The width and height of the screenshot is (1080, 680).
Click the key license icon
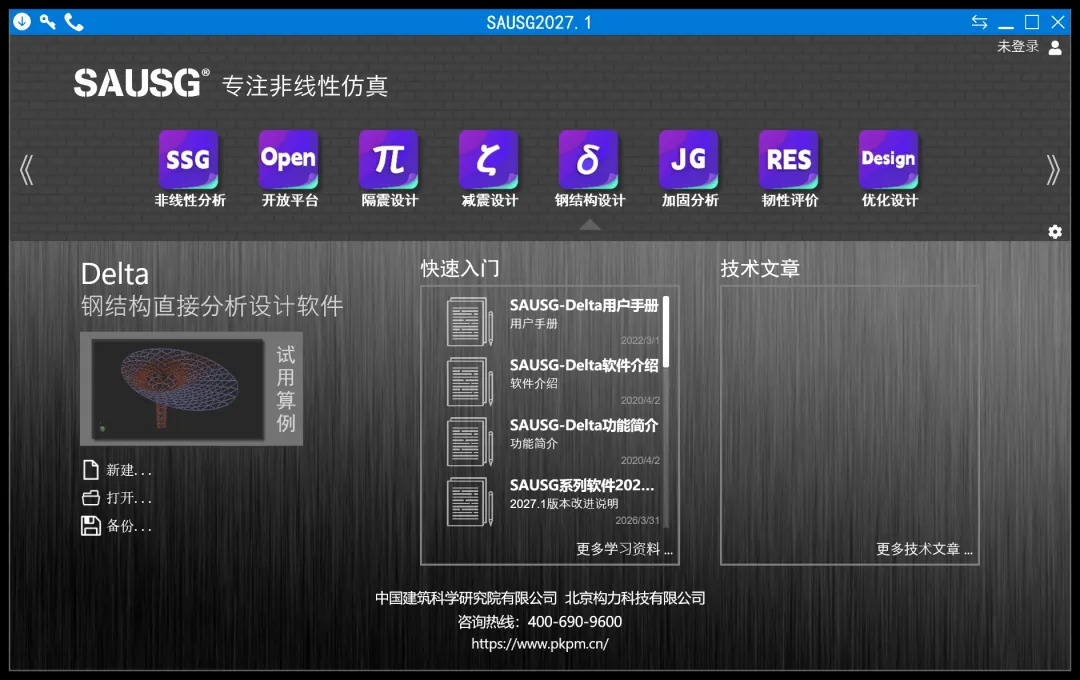[x=48, y=22]
